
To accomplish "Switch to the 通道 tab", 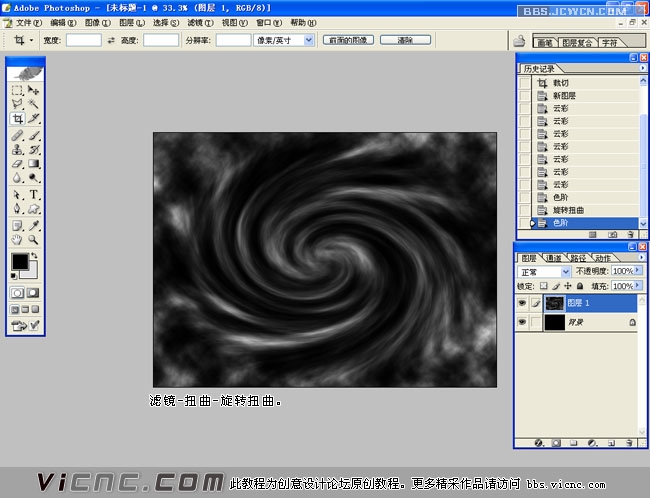I will pyautogui.click(x=554, y=258).
